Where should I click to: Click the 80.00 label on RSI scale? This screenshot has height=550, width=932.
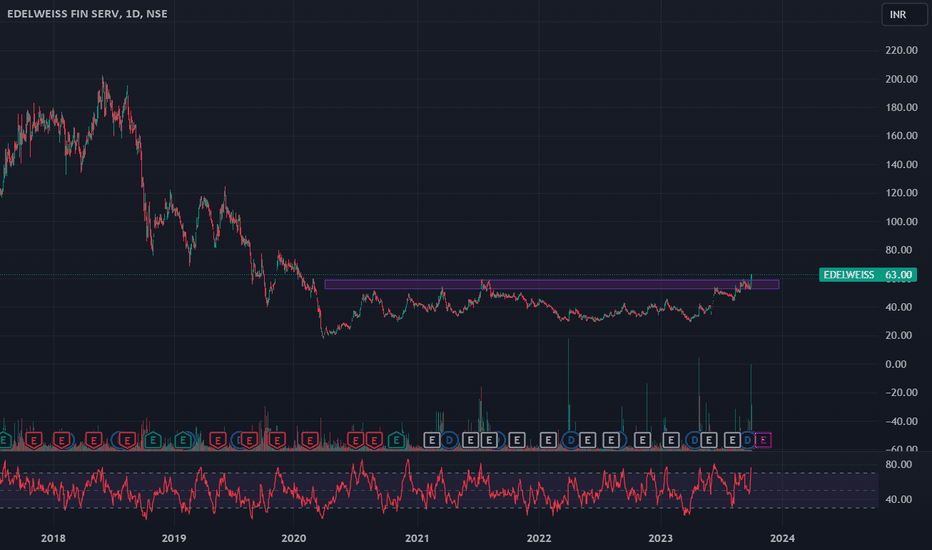(899, 464)
